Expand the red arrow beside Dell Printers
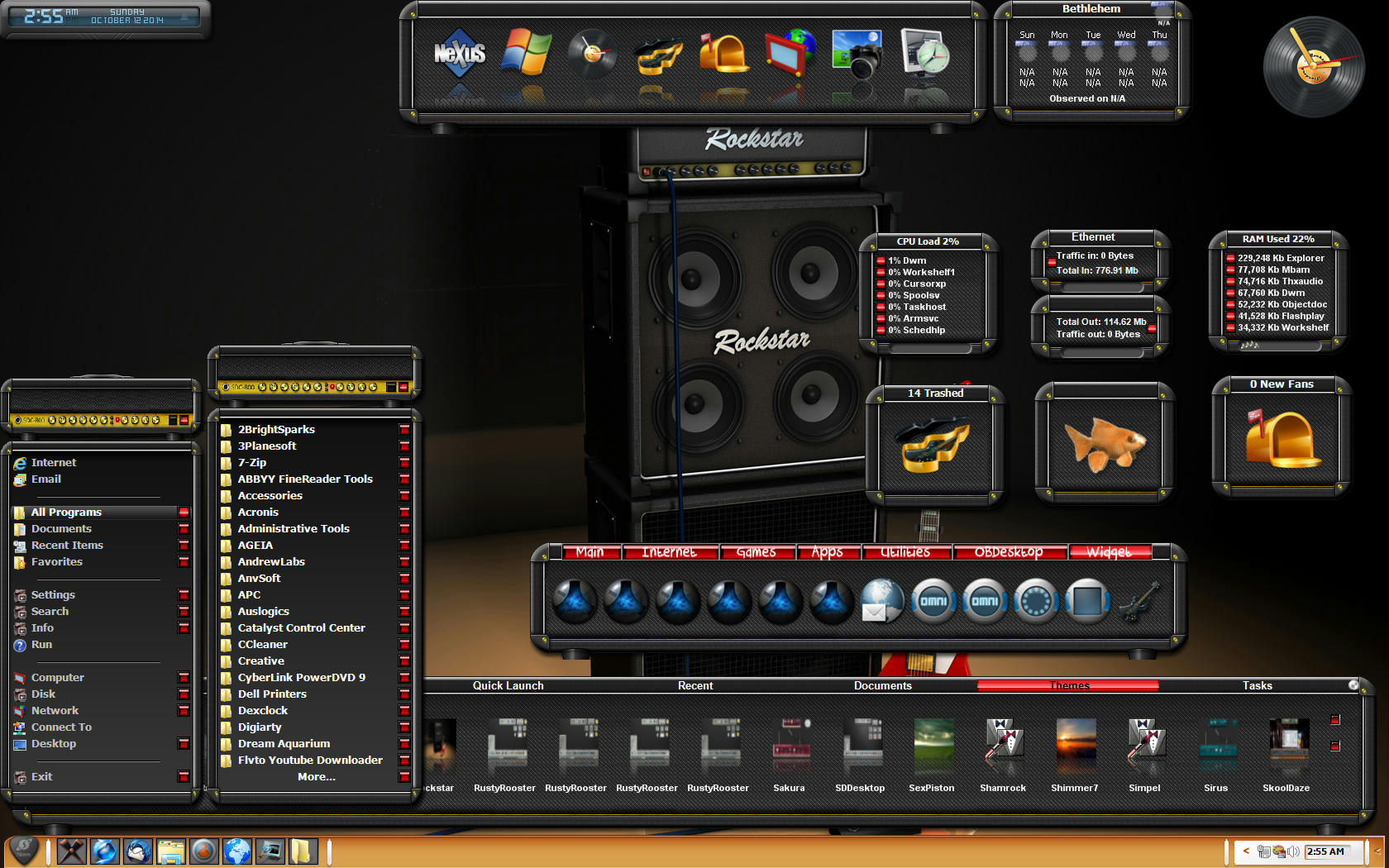The width and height of the screenshot is (1389, 868). pos(404,694)
